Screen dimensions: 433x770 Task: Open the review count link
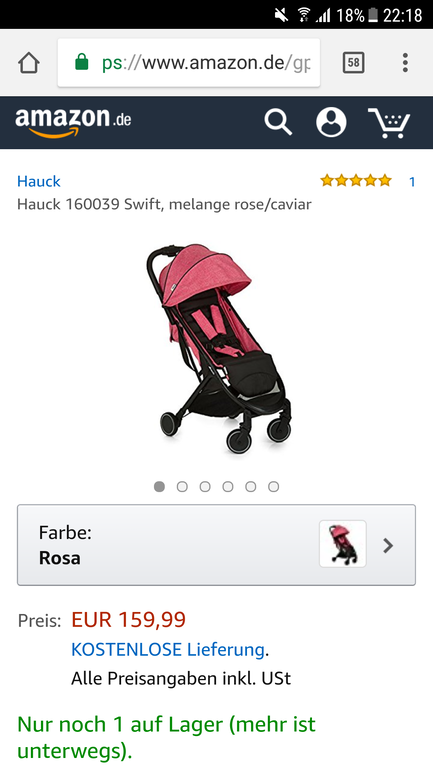pos(412,182)
